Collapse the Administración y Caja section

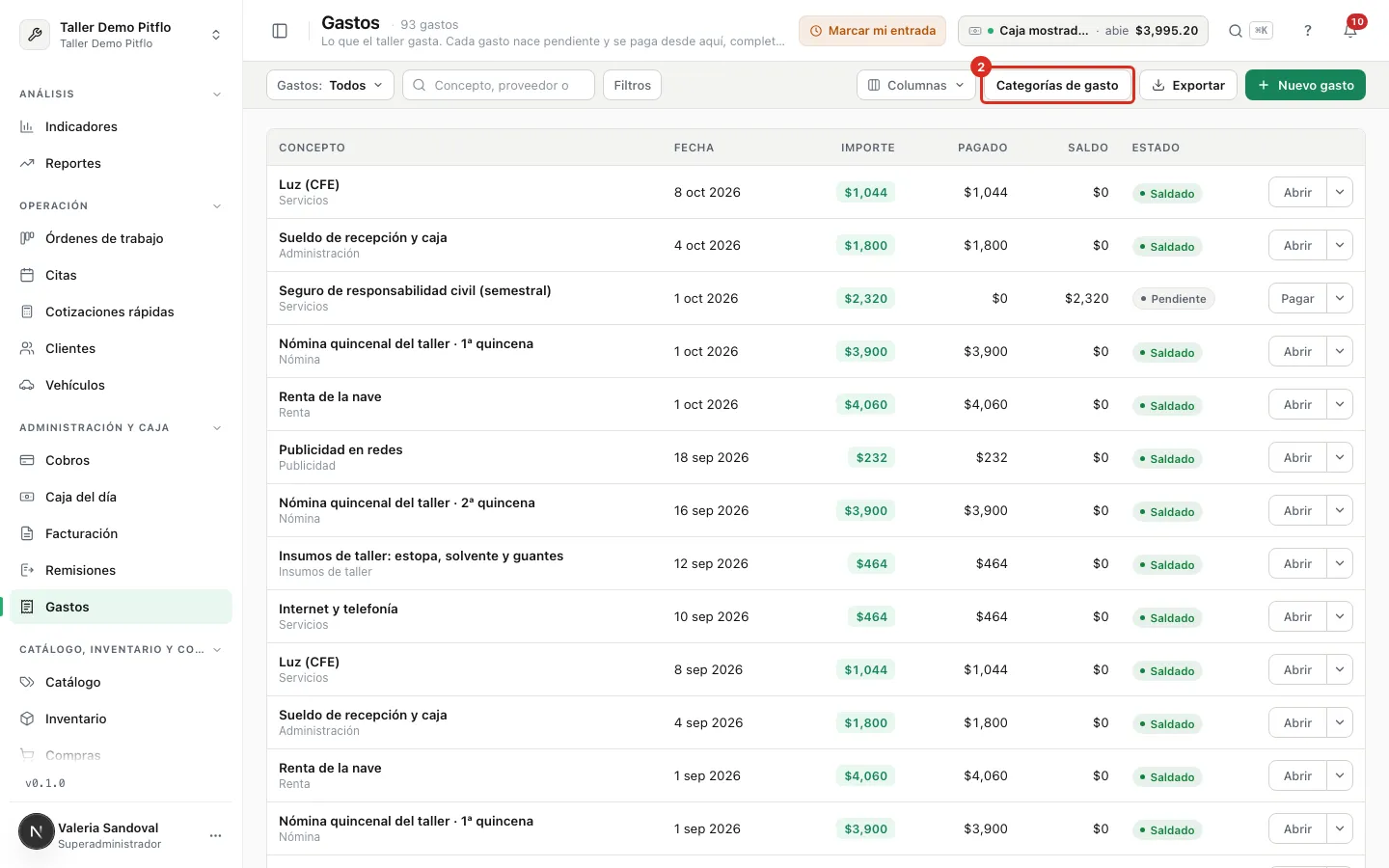pos(217,428)
